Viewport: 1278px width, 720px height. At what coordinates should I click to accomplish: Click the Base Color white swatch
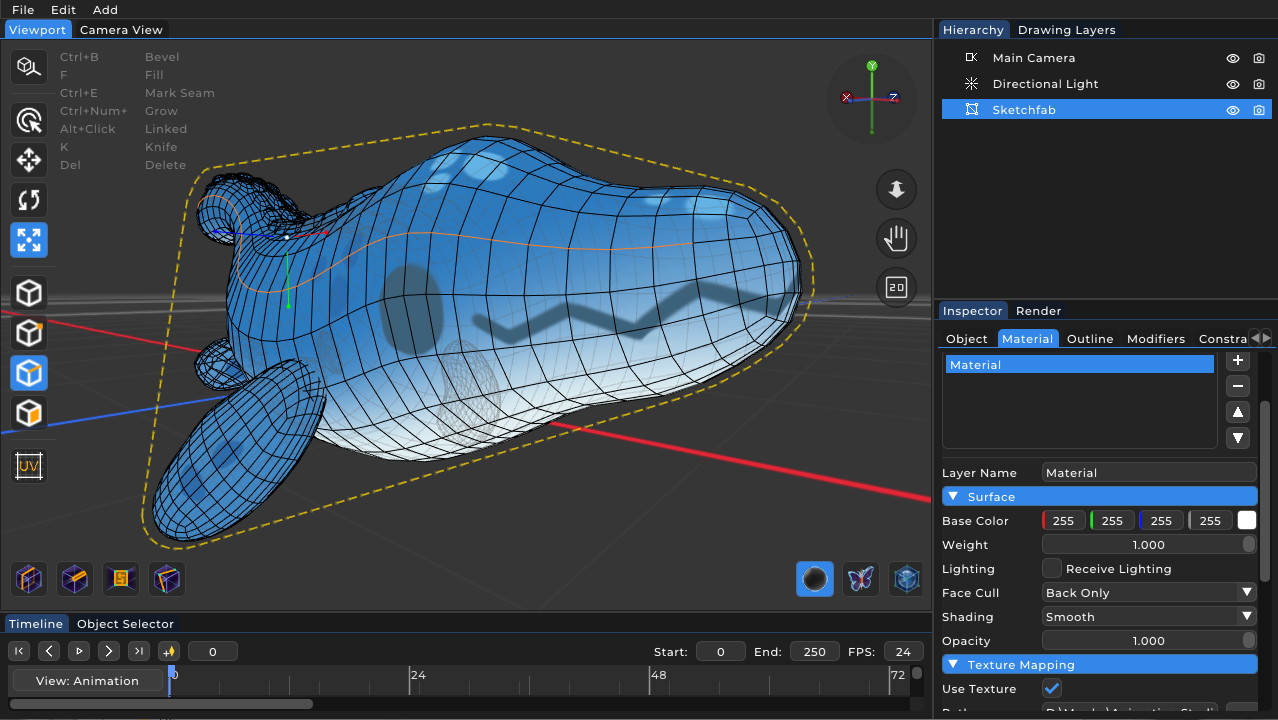(x=1246, y=520)
